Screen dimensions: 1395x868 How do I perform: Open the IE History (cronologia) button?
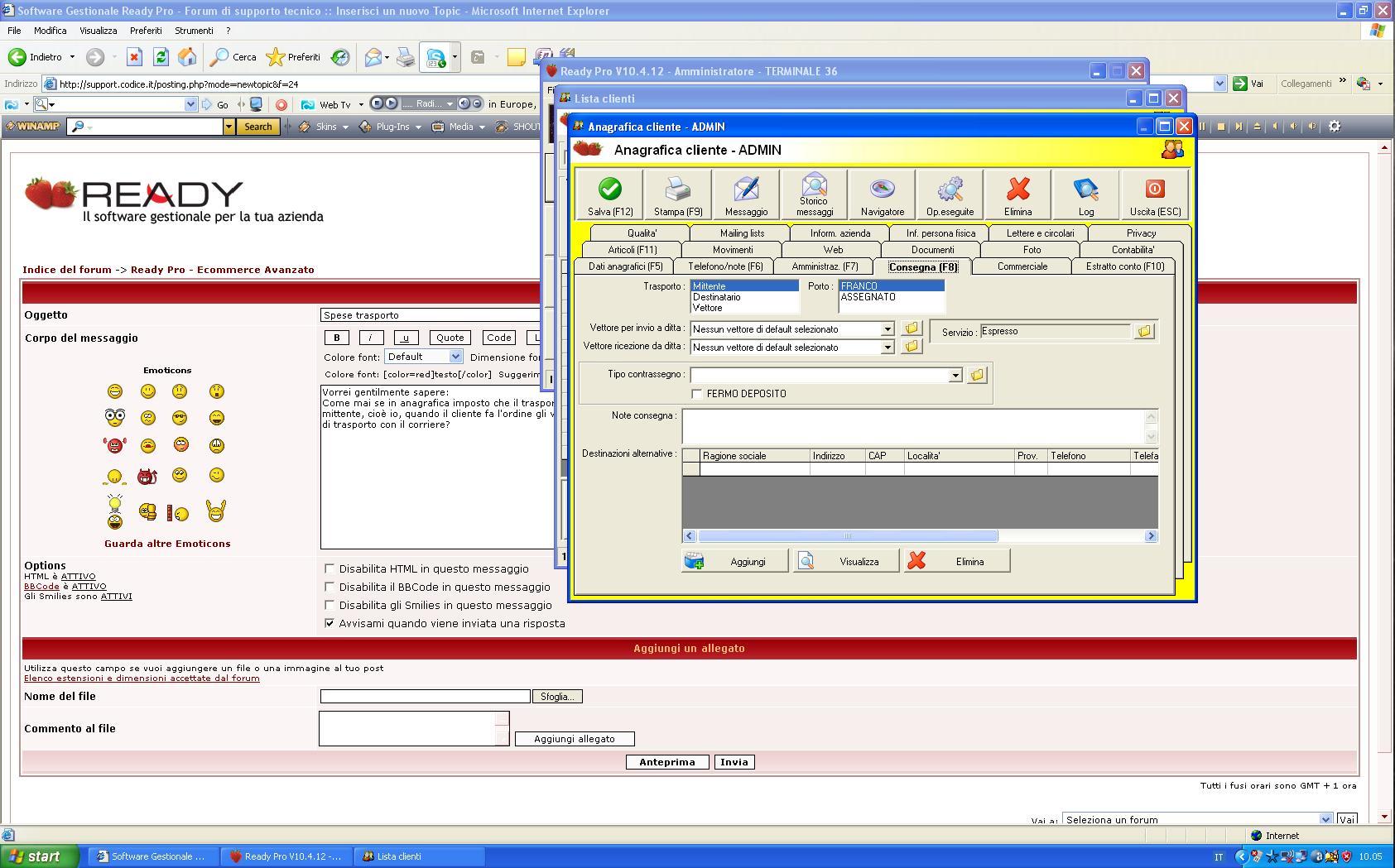[340, 57]
